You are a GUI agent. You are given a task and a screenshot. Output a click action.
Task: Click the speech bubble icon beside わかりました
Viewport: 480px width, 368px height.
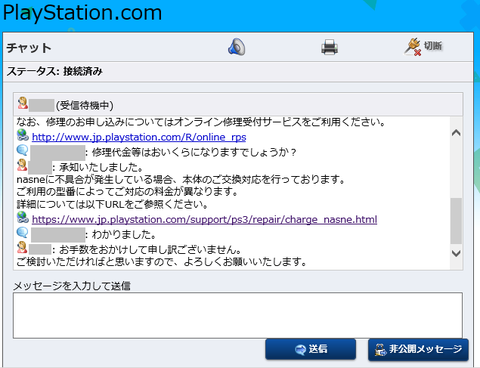22,232
